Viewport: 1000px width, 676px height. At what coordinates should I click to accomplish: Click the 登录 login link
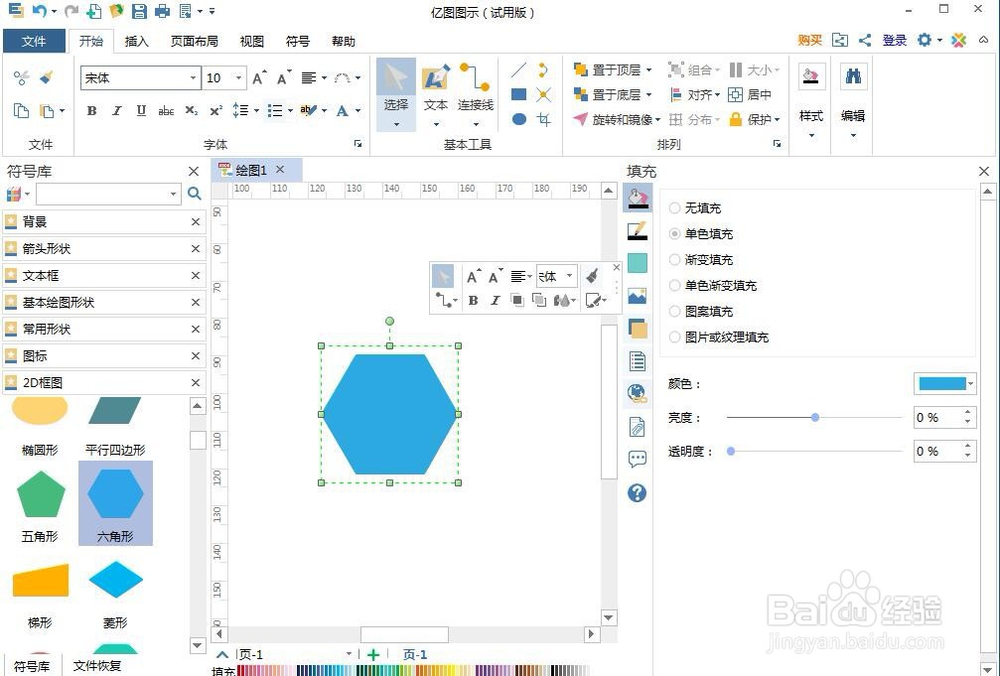(x=893, y=40)
